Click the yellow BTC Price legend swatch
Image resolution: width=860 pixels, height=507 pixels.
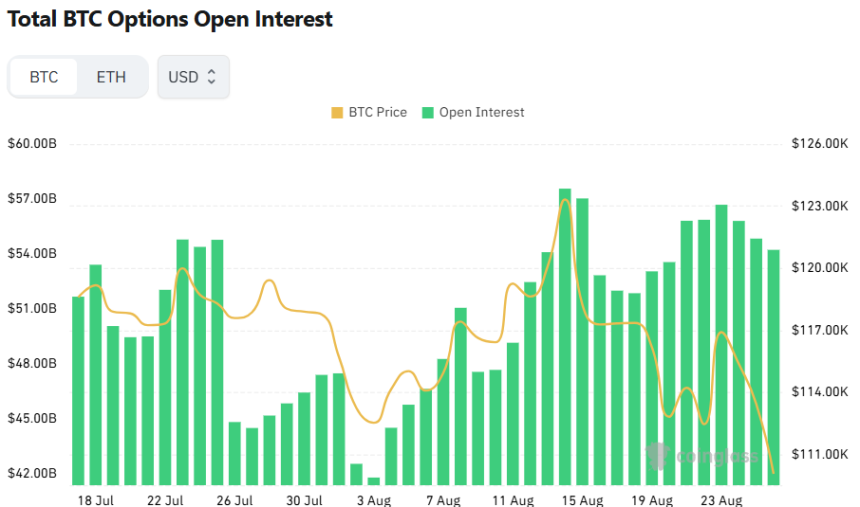coord(336,112)
